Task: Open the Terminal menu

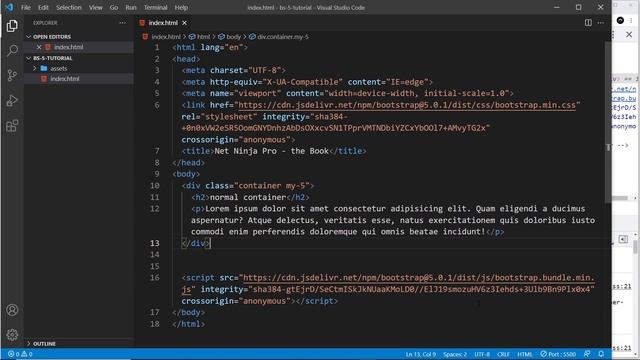Action: point(156,7)
